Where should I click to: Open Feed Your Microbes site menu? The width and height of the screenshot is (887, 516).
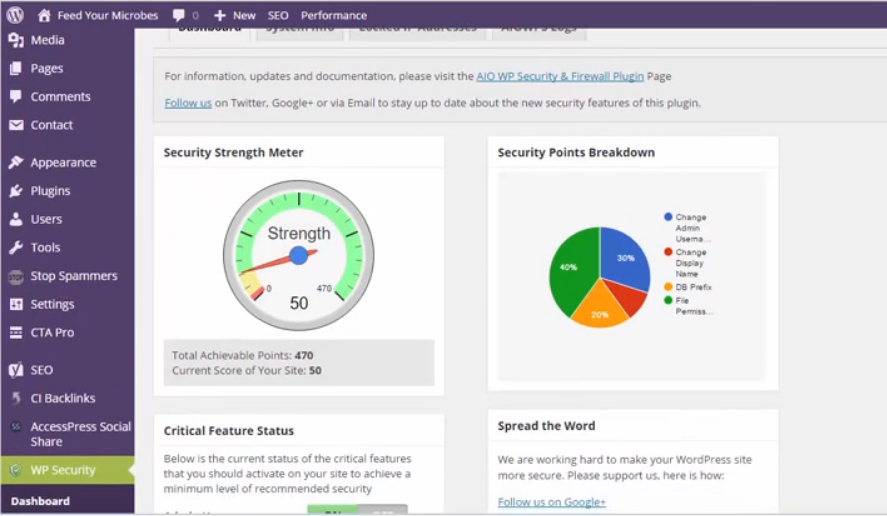coord(107,15)
